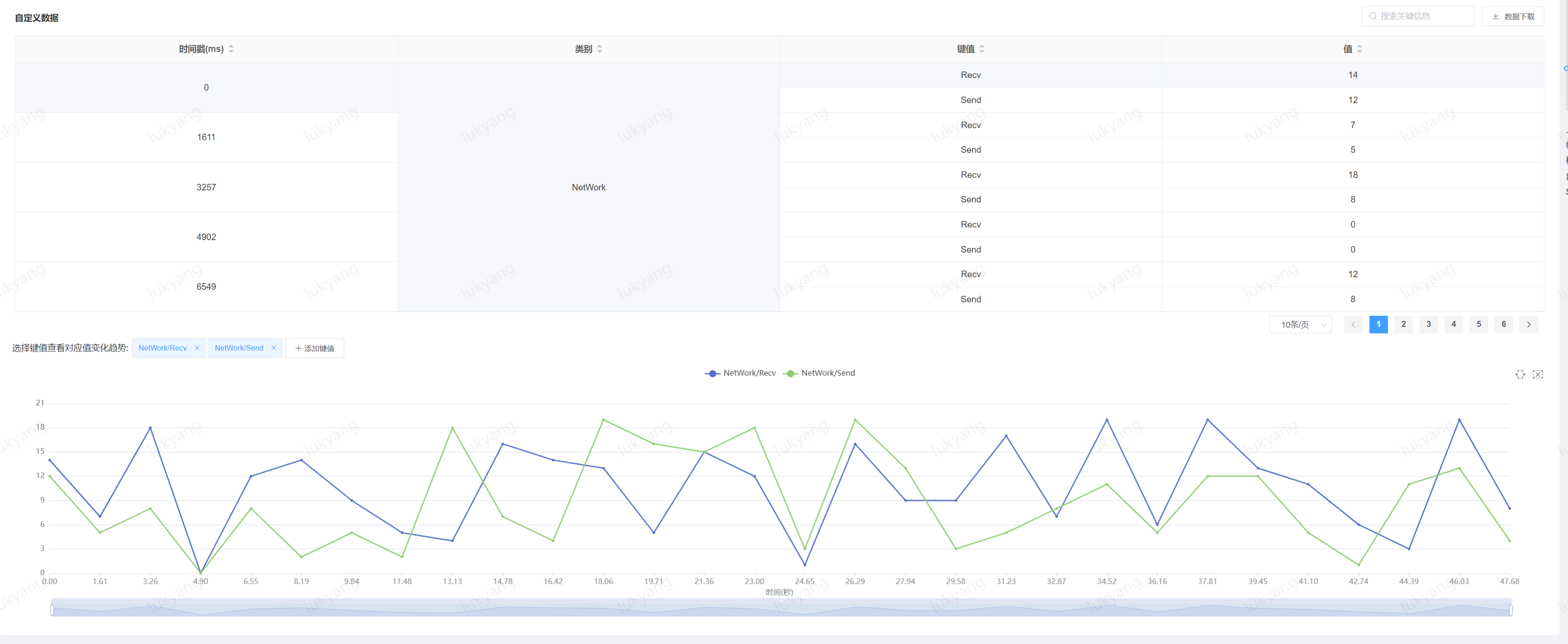Go to next page with right chevron

pos(1529,324)
